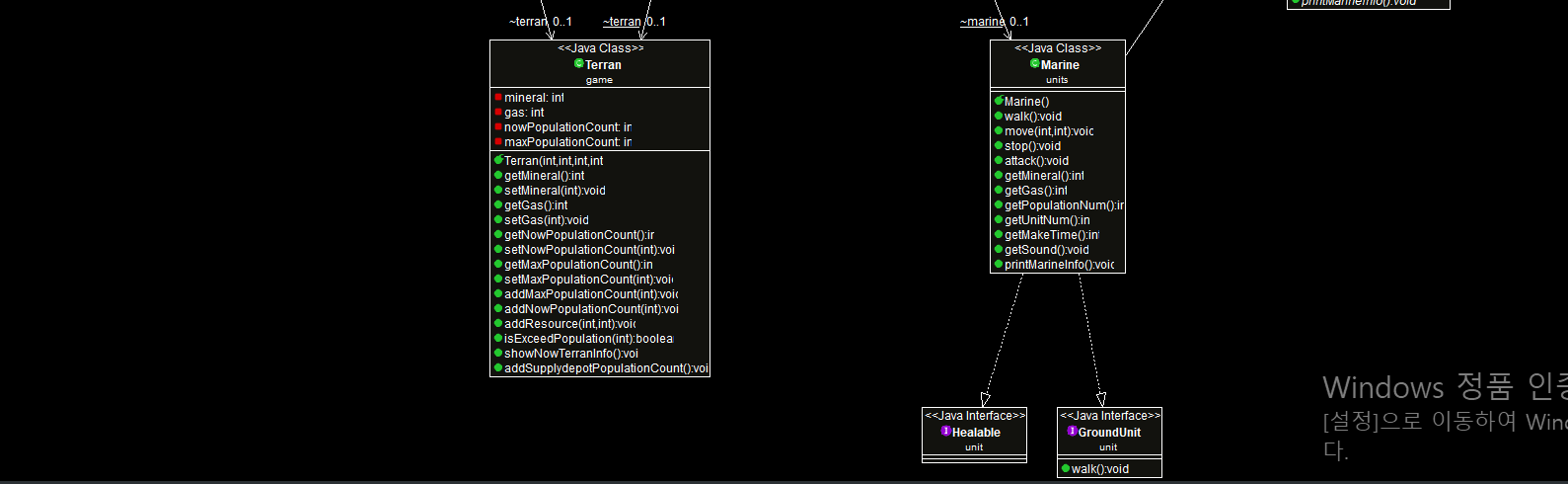Select the attack():void method
Viewport: 1568px width, 484px height.
coord(1036,161)
